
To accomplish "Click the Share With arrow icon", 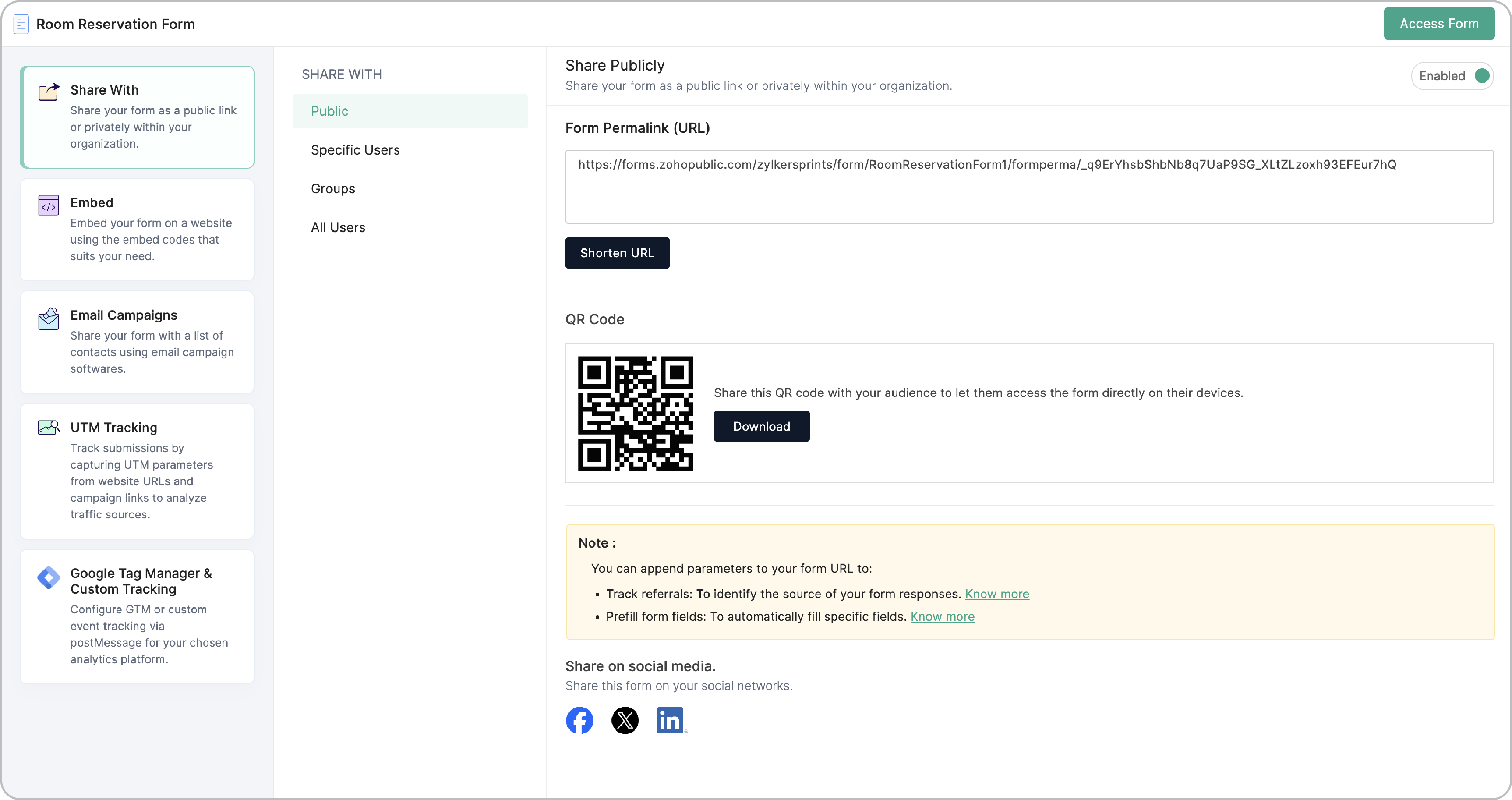I will [x=49, y=92].
